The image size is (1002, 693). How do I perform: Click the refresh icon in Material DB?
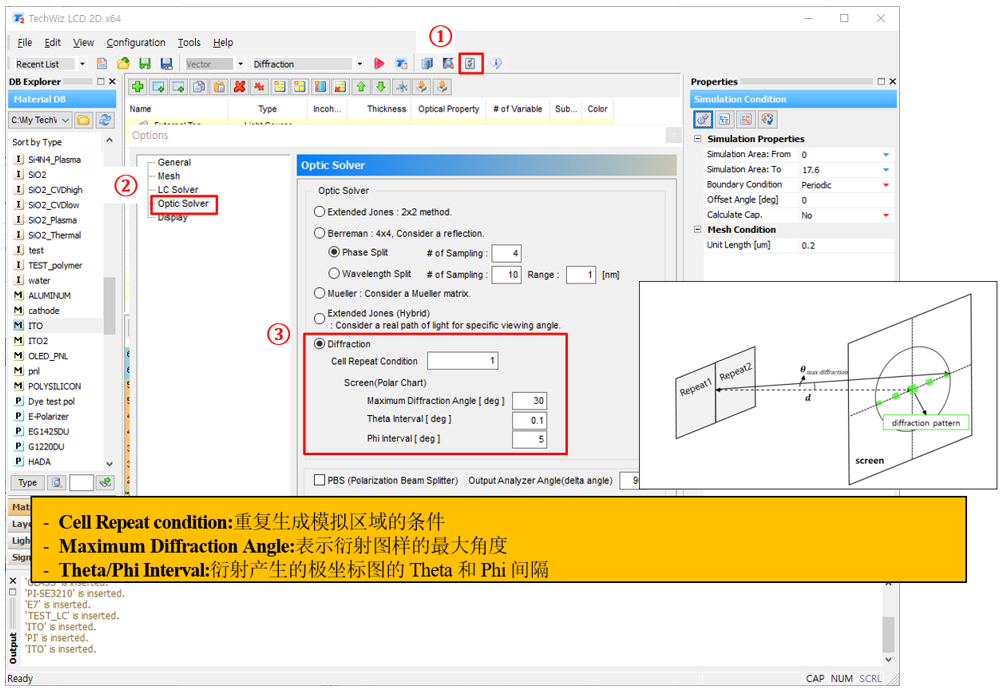click(x=105, y=120)
